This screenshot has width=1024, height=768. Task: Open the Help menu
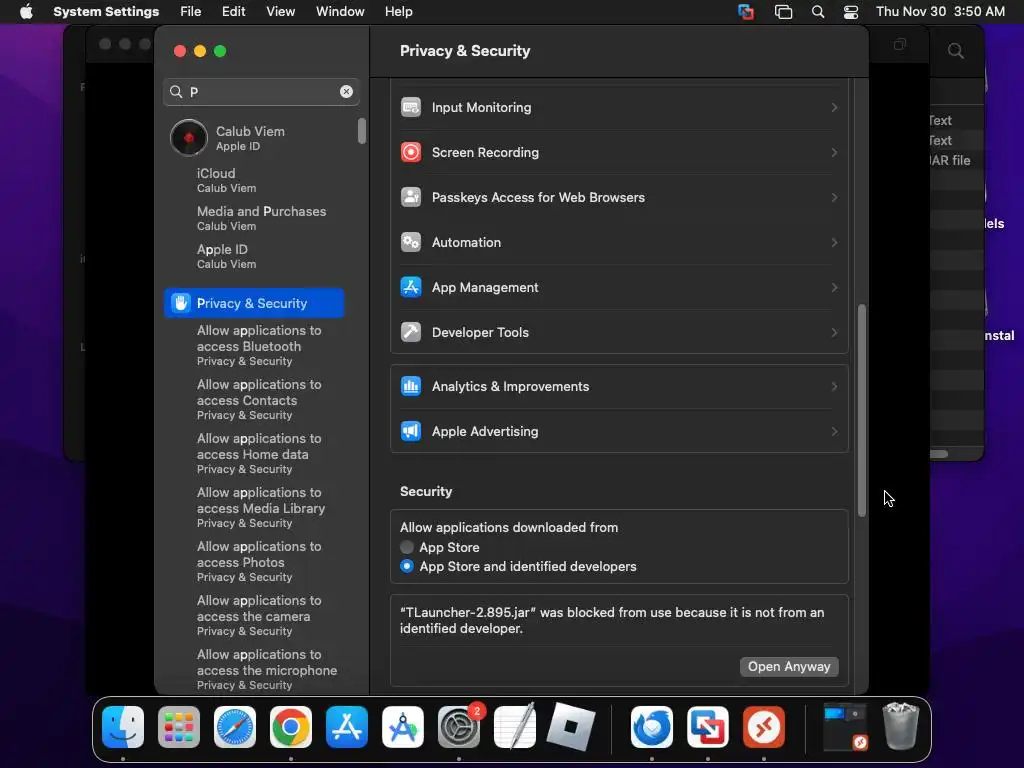pos(398,12)
